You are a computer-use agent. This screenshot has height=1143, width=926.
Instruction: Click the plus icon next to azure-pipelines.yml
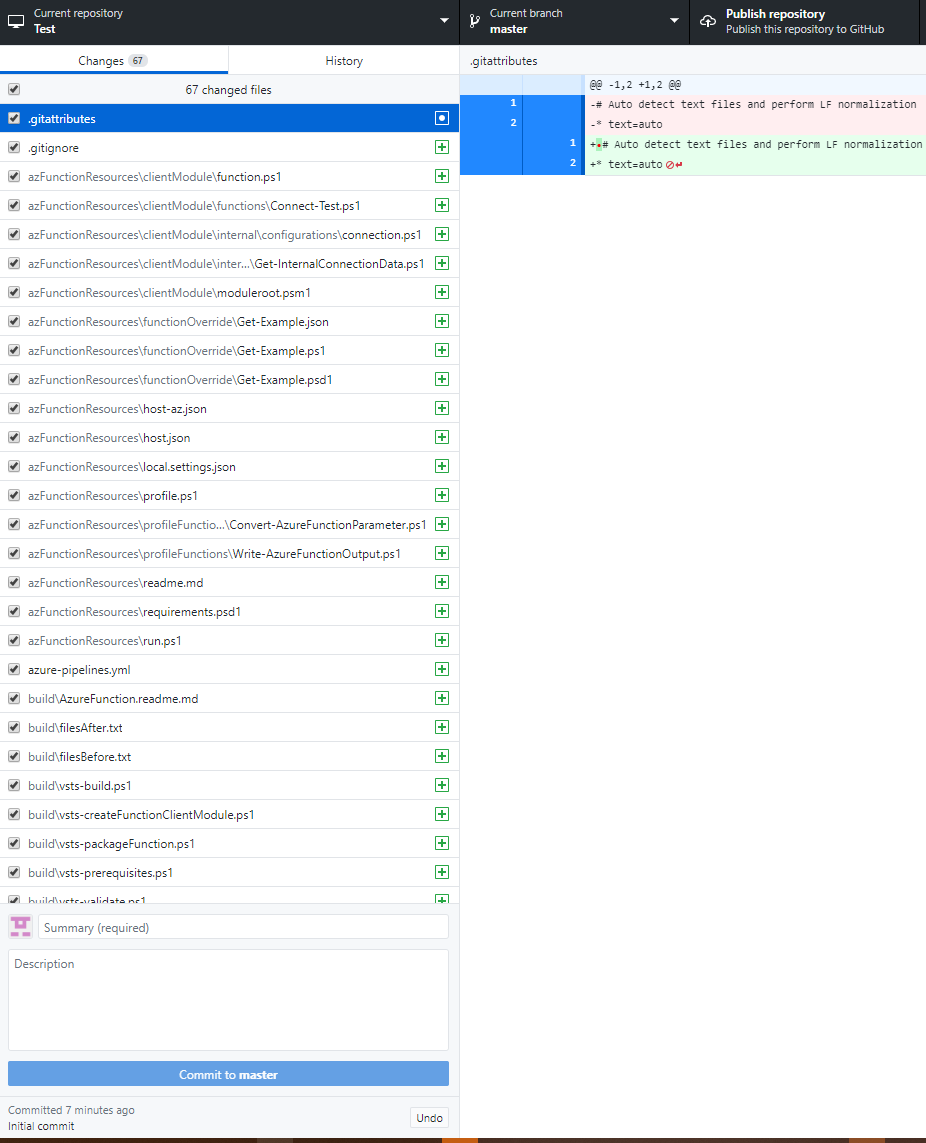[x=441, y=669]
